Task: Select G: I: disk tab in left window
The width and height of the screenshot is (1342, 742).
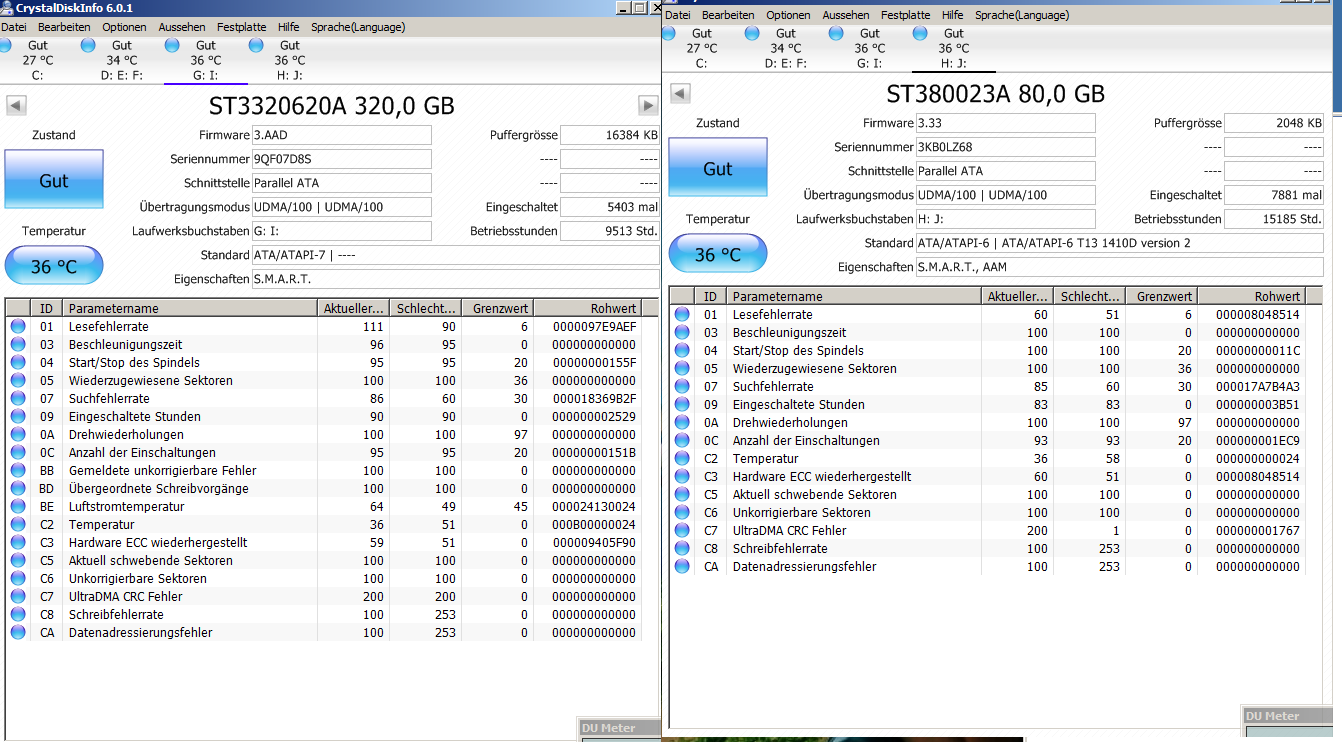Action: click(x=205, y=60)
